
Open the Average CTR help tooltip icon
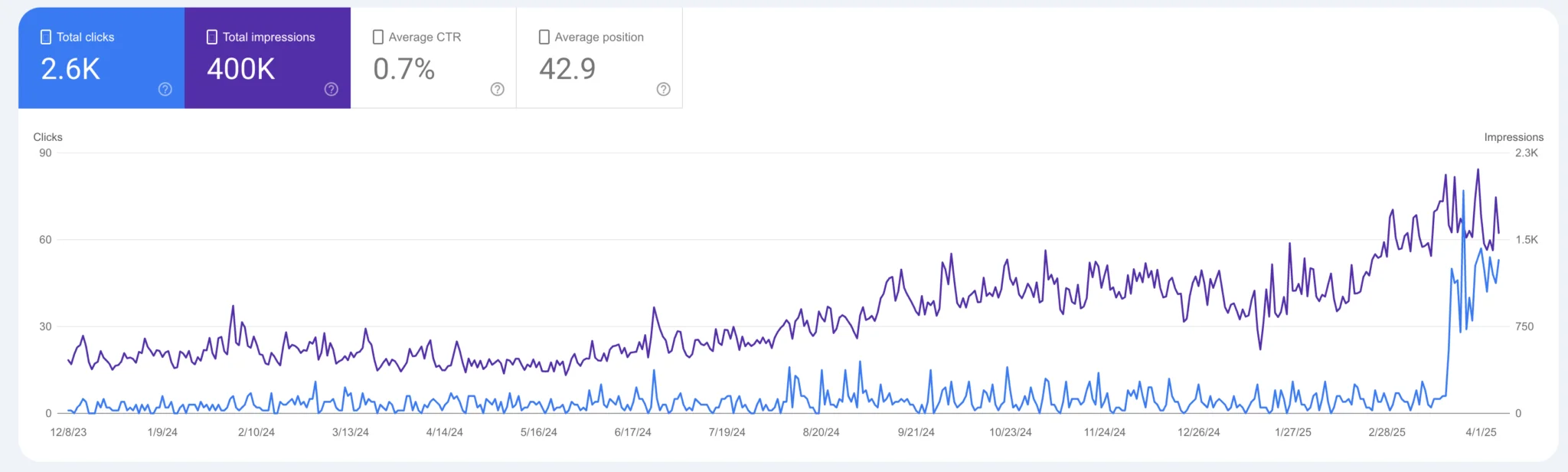(497, 90)
